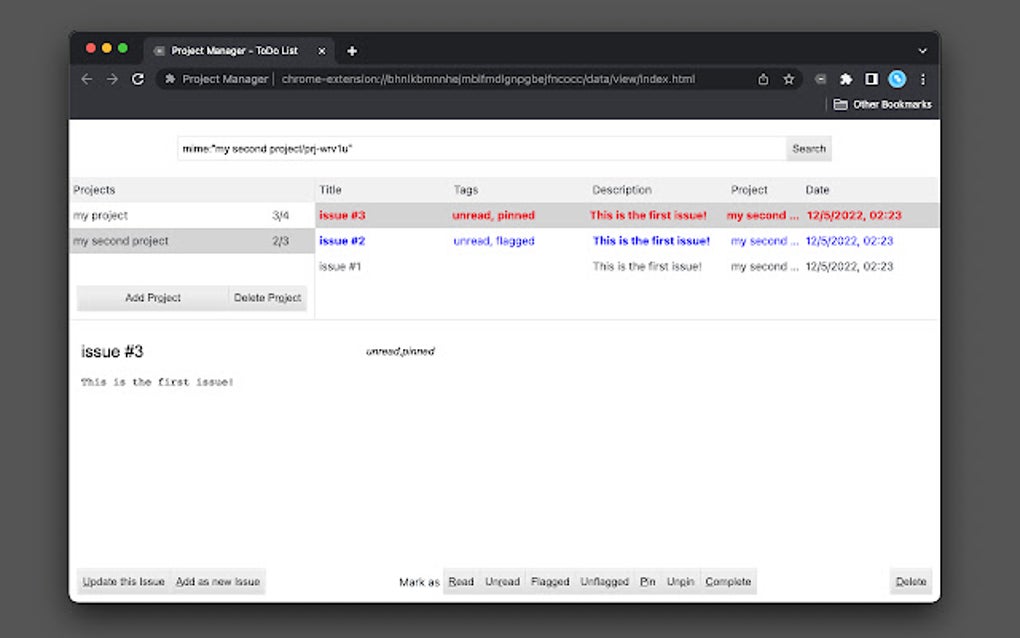The width and height of the screenshot is (1020, 638).
Task: Add a new project with Add Project
Action: pyautogui.click(x=151, y=297)
